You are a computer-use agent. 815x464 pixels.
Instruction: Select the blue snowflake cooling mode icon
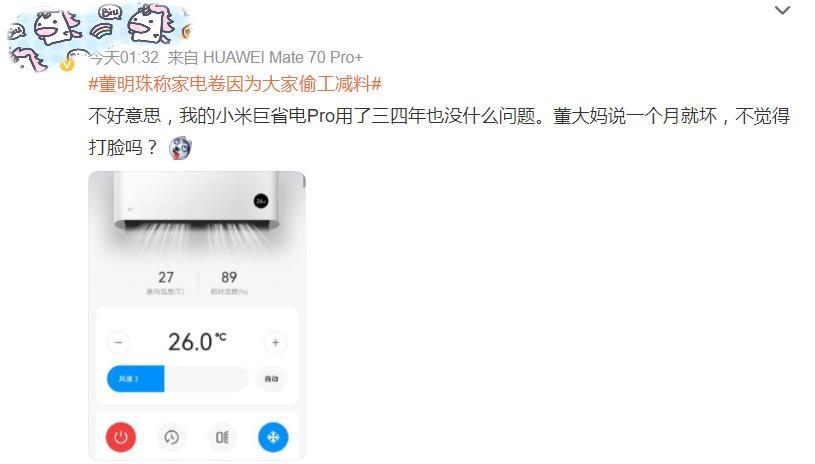tap(273, 437)
